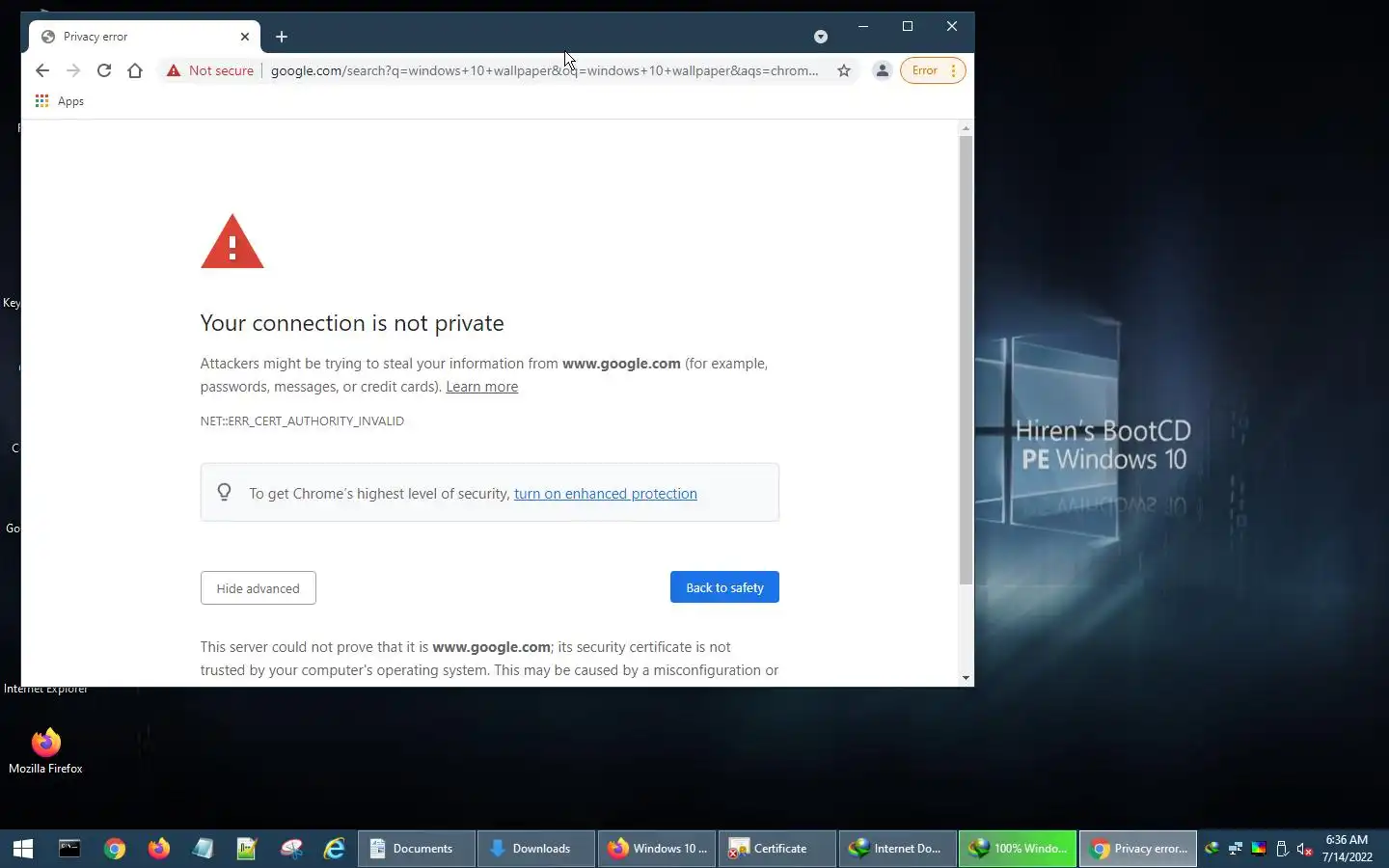
Task: Switch to Downloads taskbar window
Action: pos(536,849)
